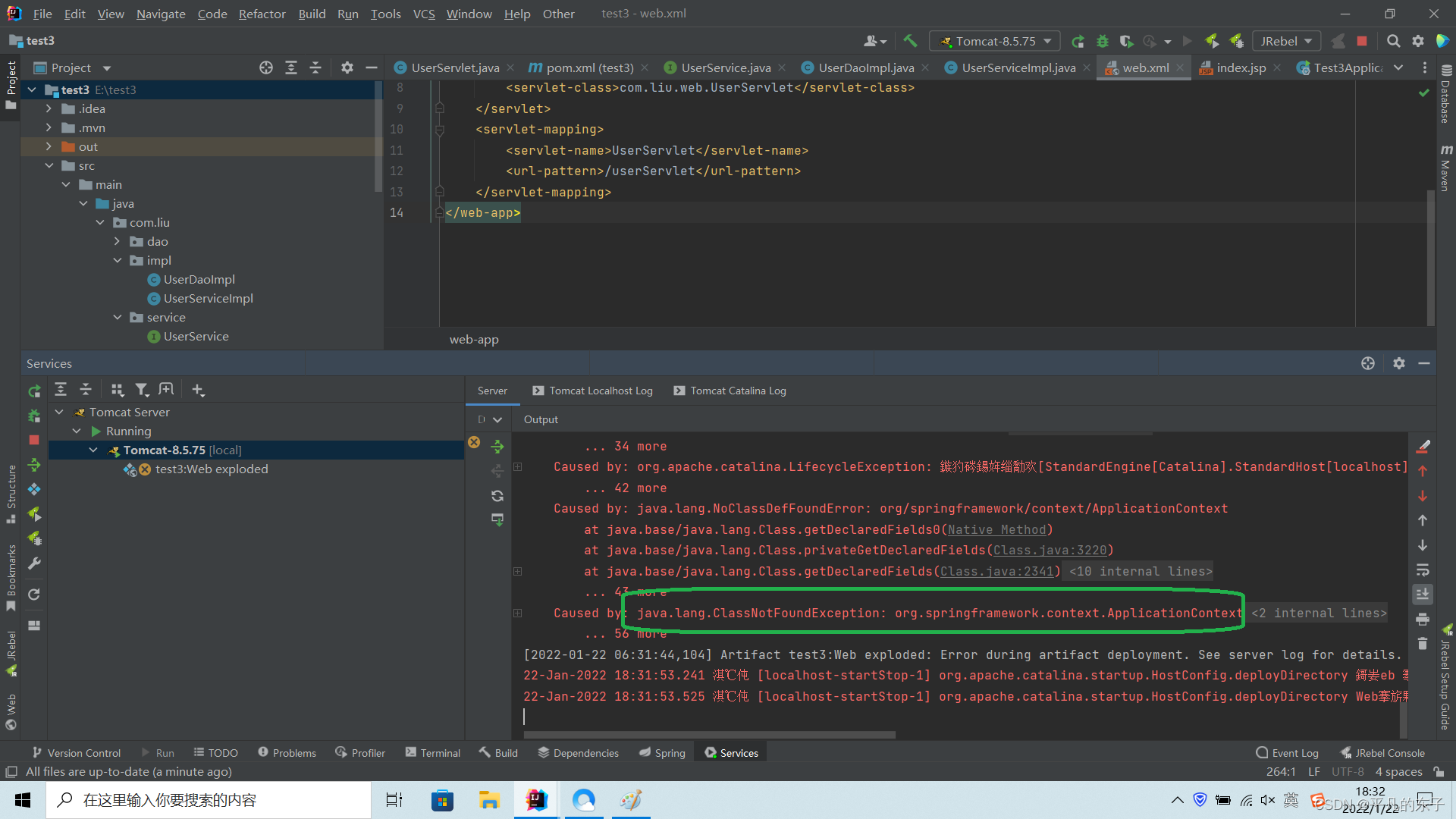Expand the .idea folder
The height and width of the screenshot is (819, 1456).
[49, 108]
